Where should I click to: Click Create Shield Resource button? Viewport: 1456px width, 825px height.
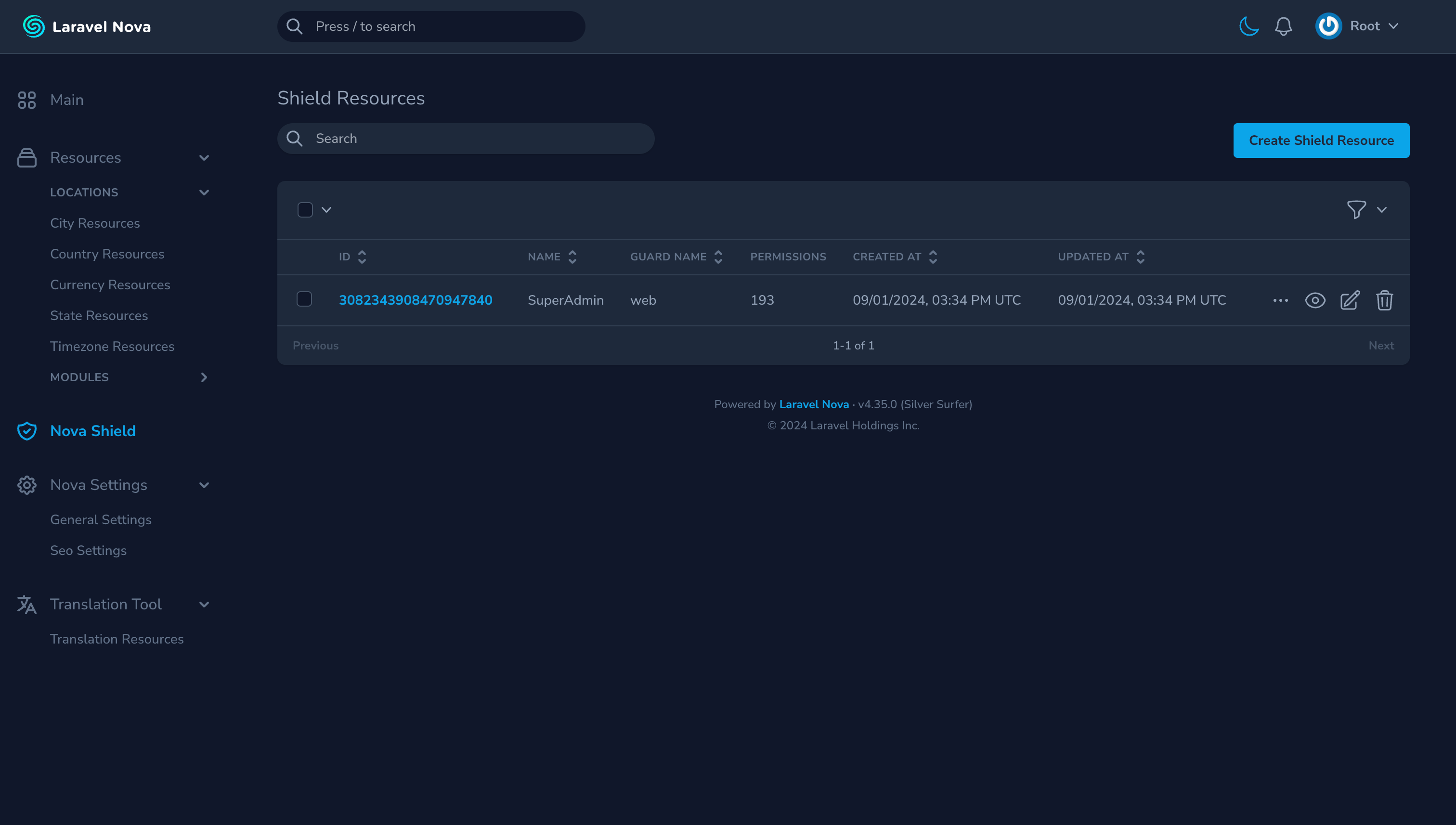1321,141
